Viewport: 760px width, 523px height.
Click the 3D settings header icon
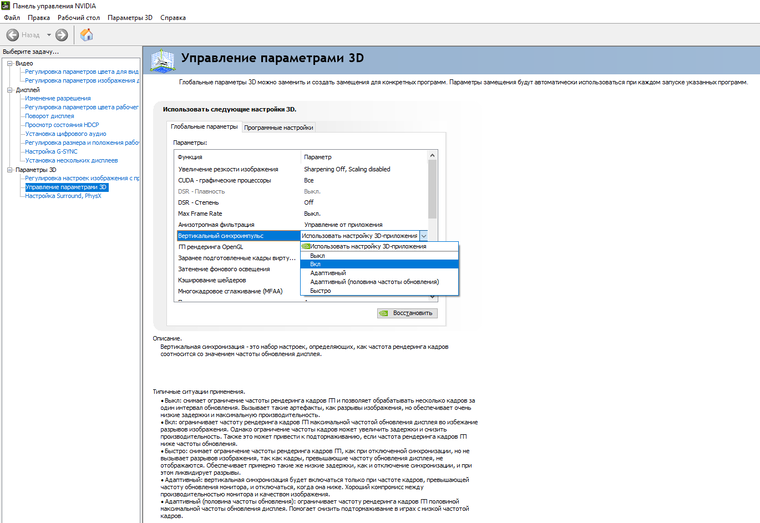(162, 61)
